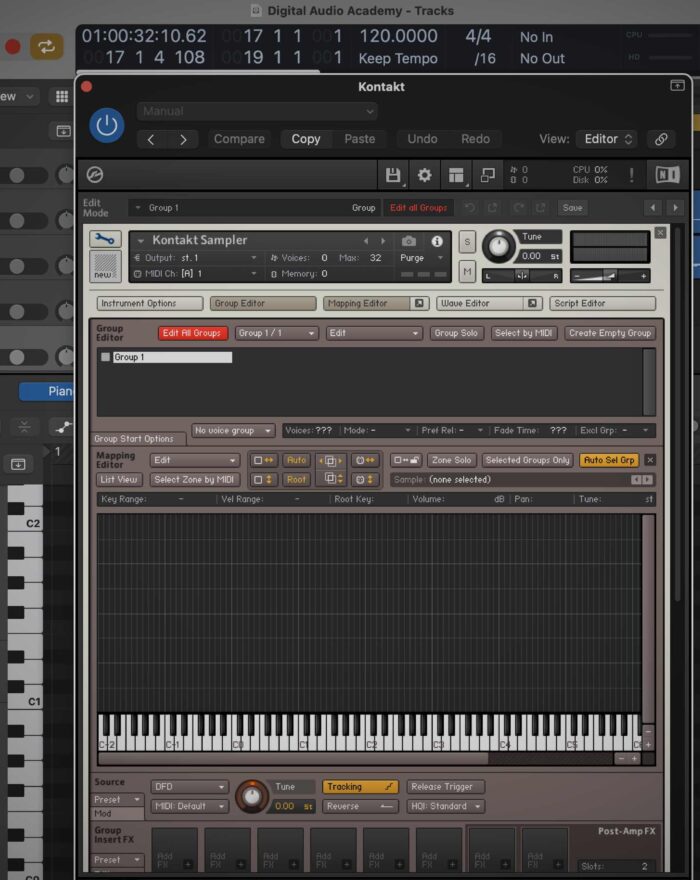Open the Manual preset dropdown

pyautogui.click(x=257, y=111)
